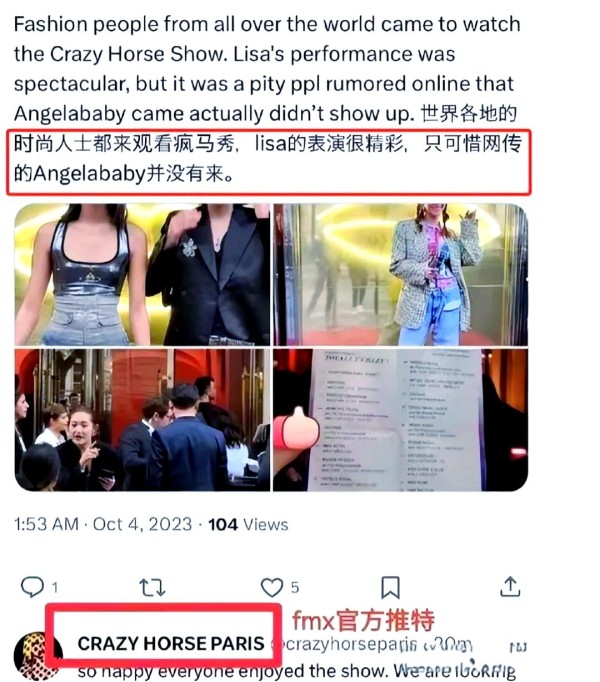Open replies with the comment bubble icon

pos(32,587)
